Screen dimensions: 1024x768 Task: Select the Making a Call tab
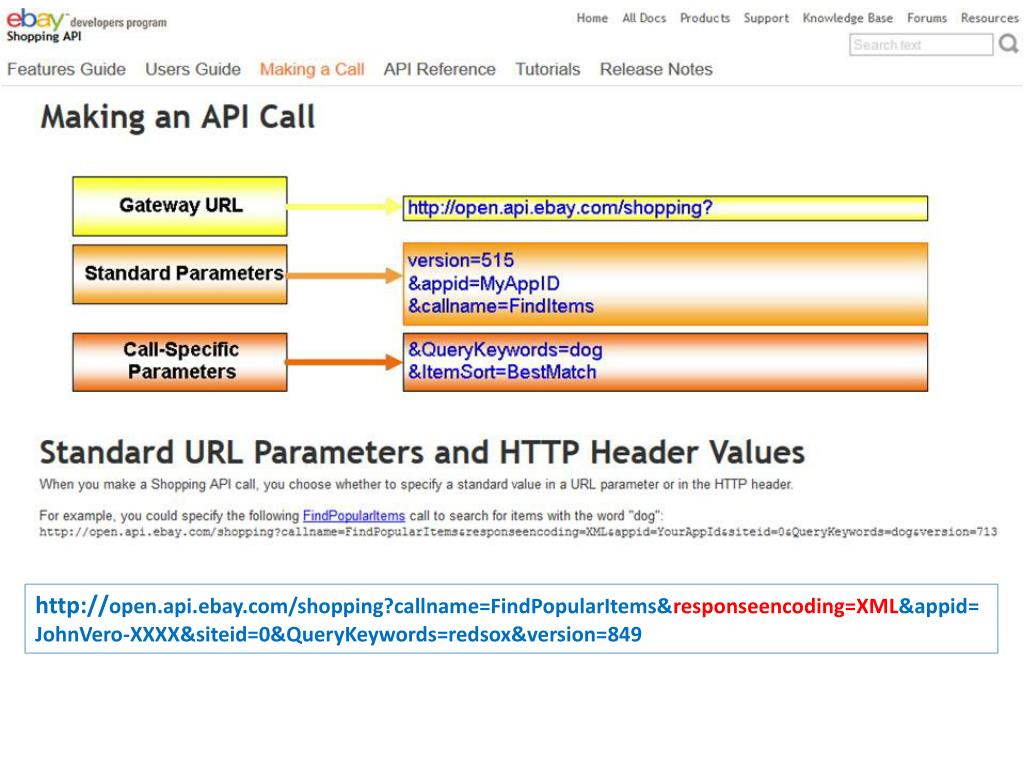coord(312,69)
